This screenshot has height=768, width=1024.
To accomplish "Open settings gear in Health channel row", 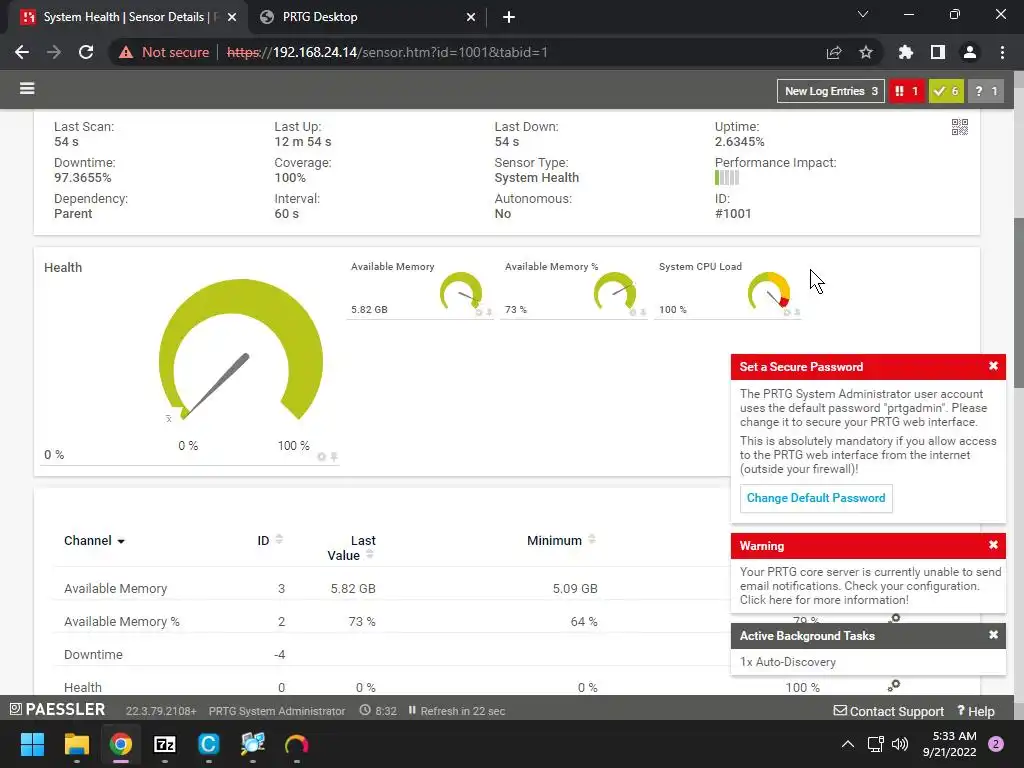I will 894,685.
